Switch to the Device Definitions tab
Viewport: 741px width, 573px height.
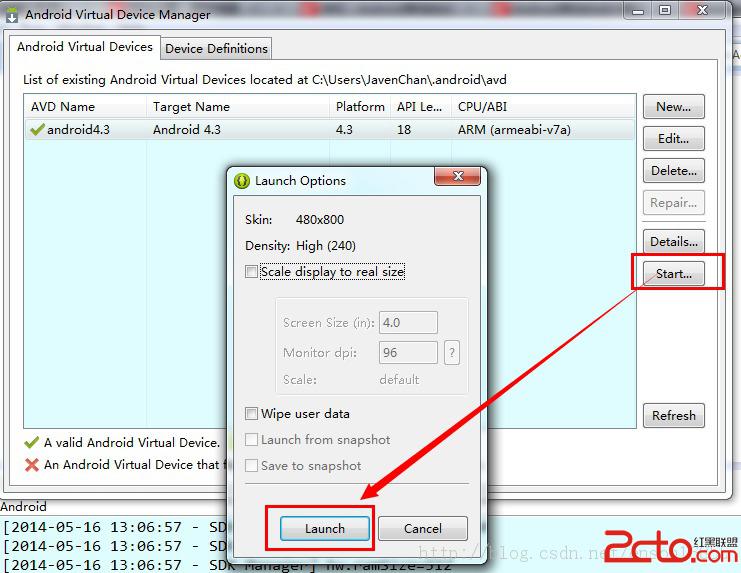click(216, 49)
